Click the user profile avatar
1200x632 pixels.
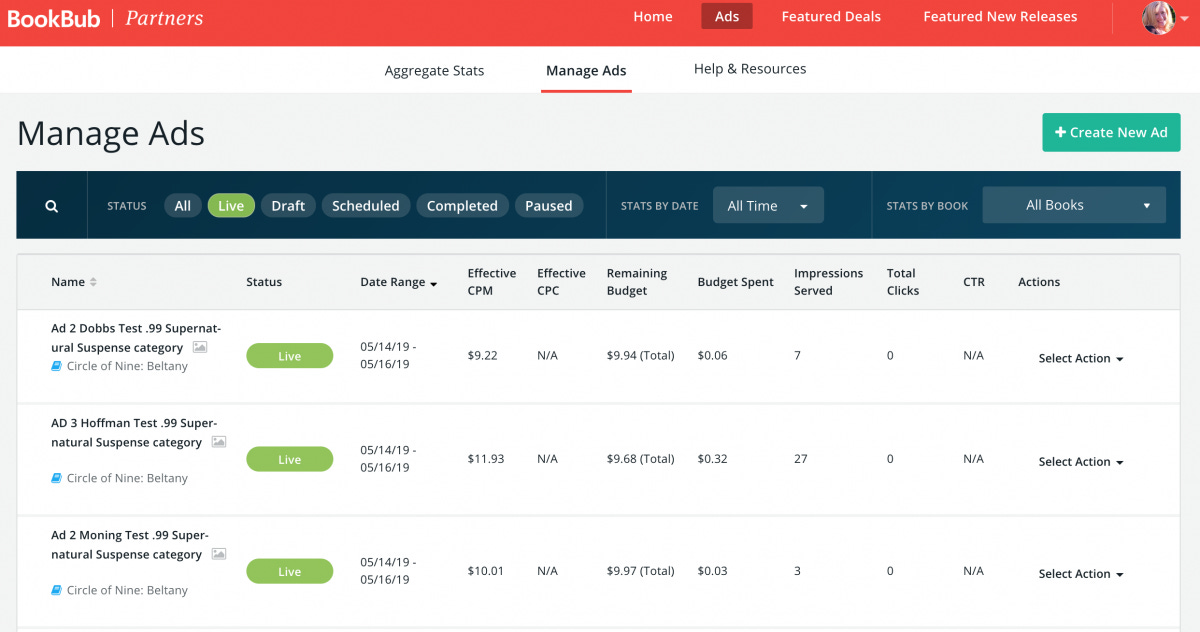pyautogui.click(x=1159, y=17)
